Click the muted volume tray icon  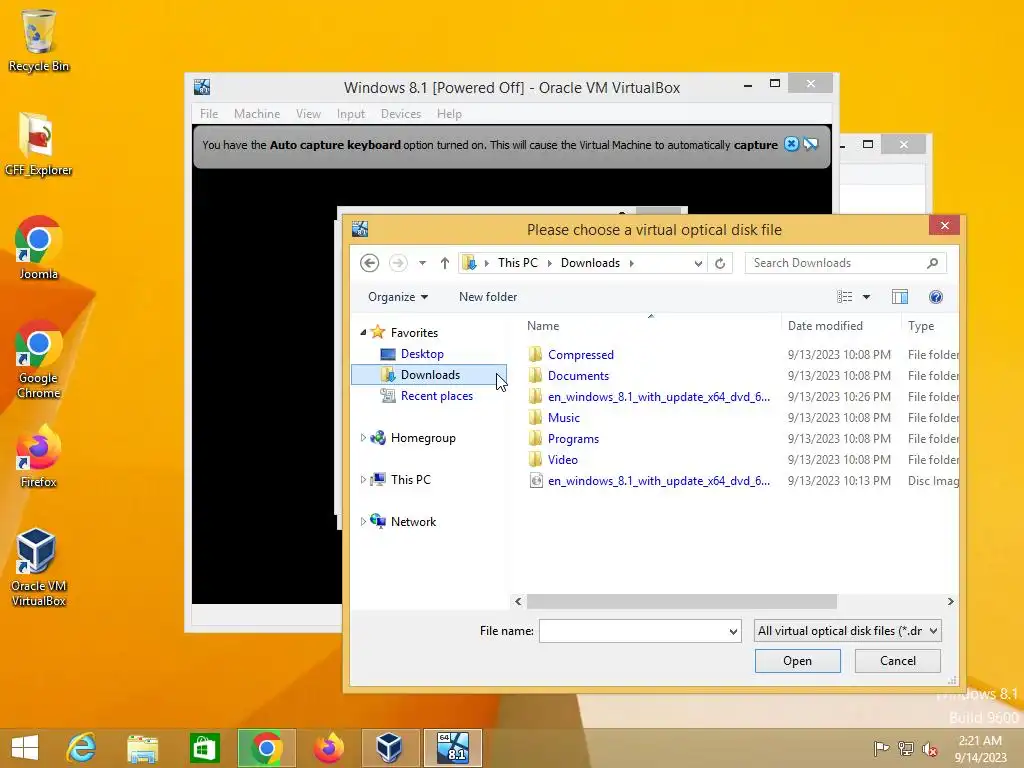(929, 748)
